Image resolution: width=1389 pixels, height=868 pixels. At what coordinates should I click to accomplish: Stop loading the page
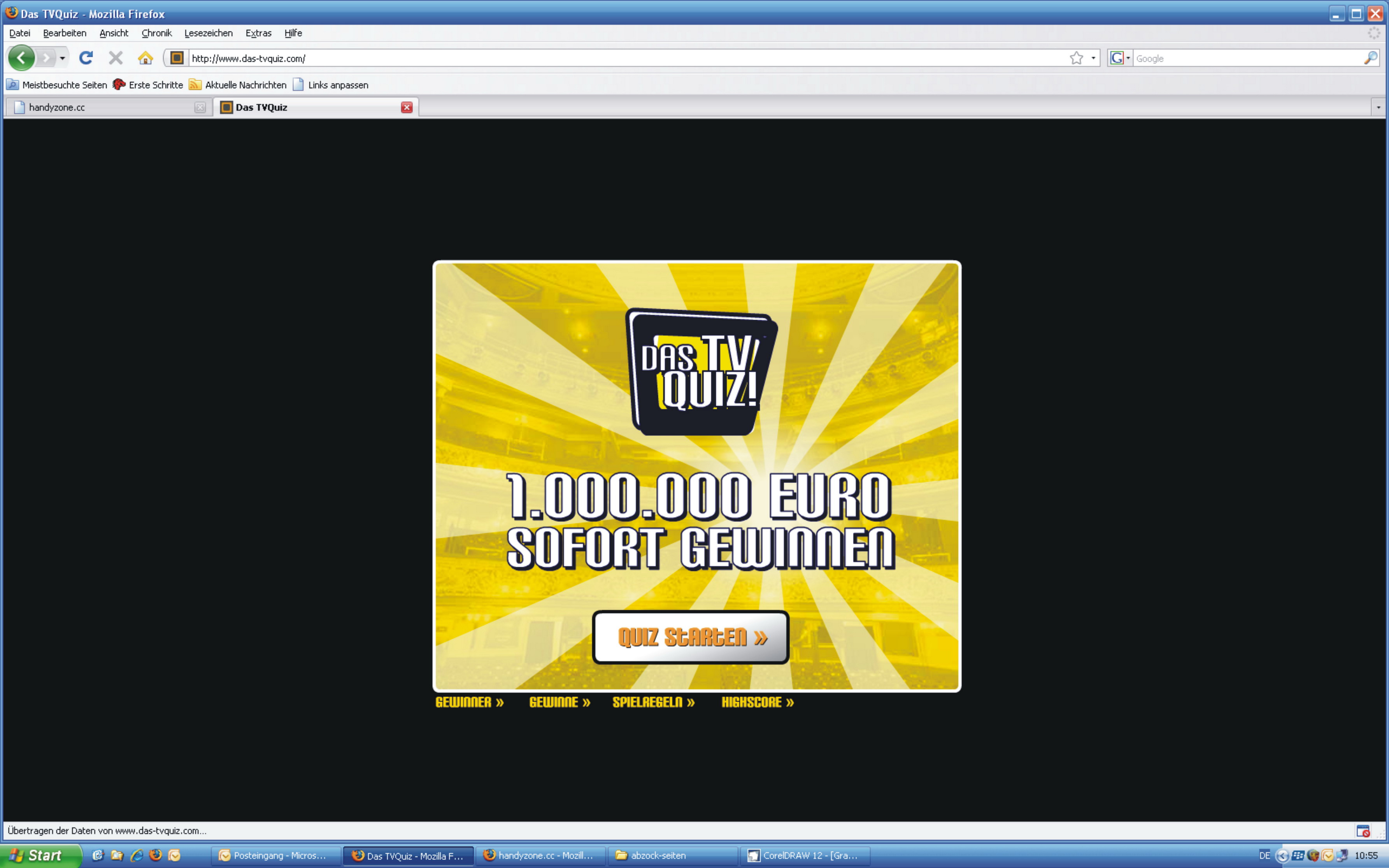tap(116, 58)
